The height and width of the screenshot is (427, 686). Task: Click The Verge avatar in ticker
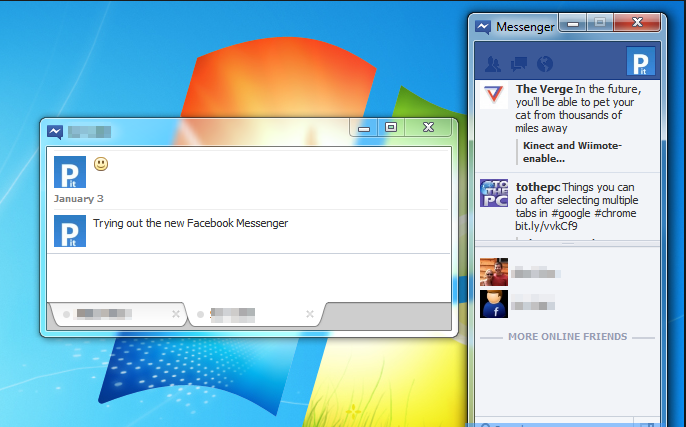[x=494, y=95]
